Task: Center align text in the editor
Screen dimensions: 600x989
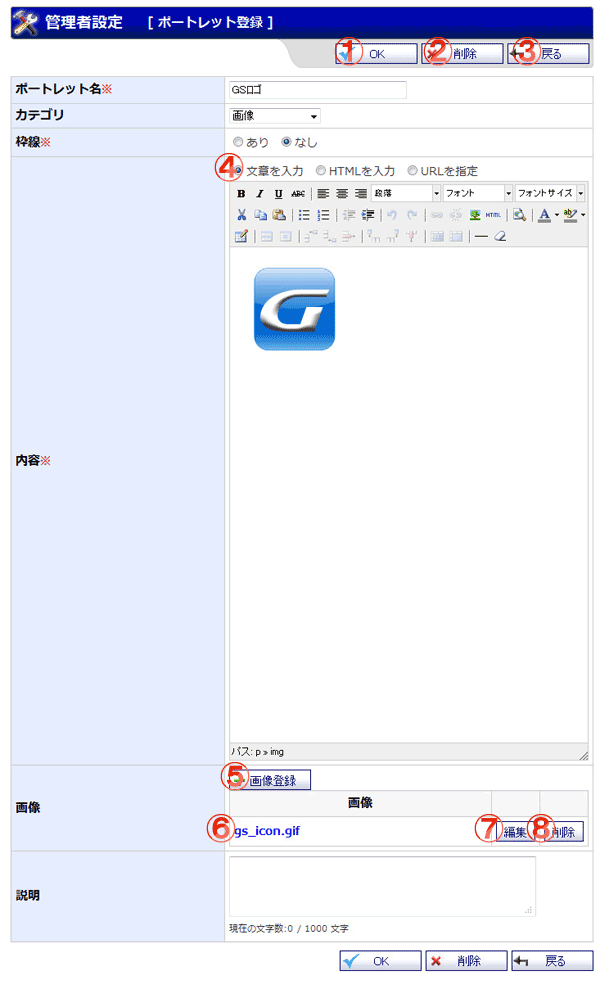Action: 342,194
